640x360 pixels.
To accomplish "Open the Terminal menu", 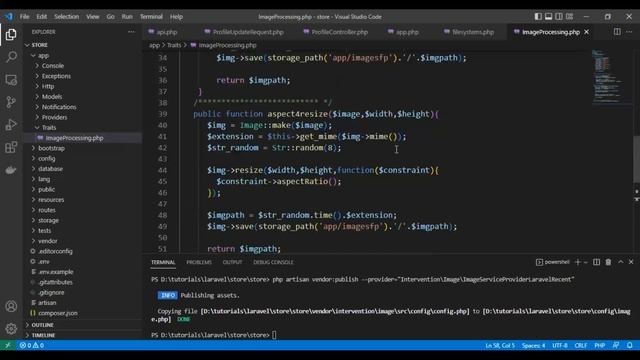I will click(151, 17).
